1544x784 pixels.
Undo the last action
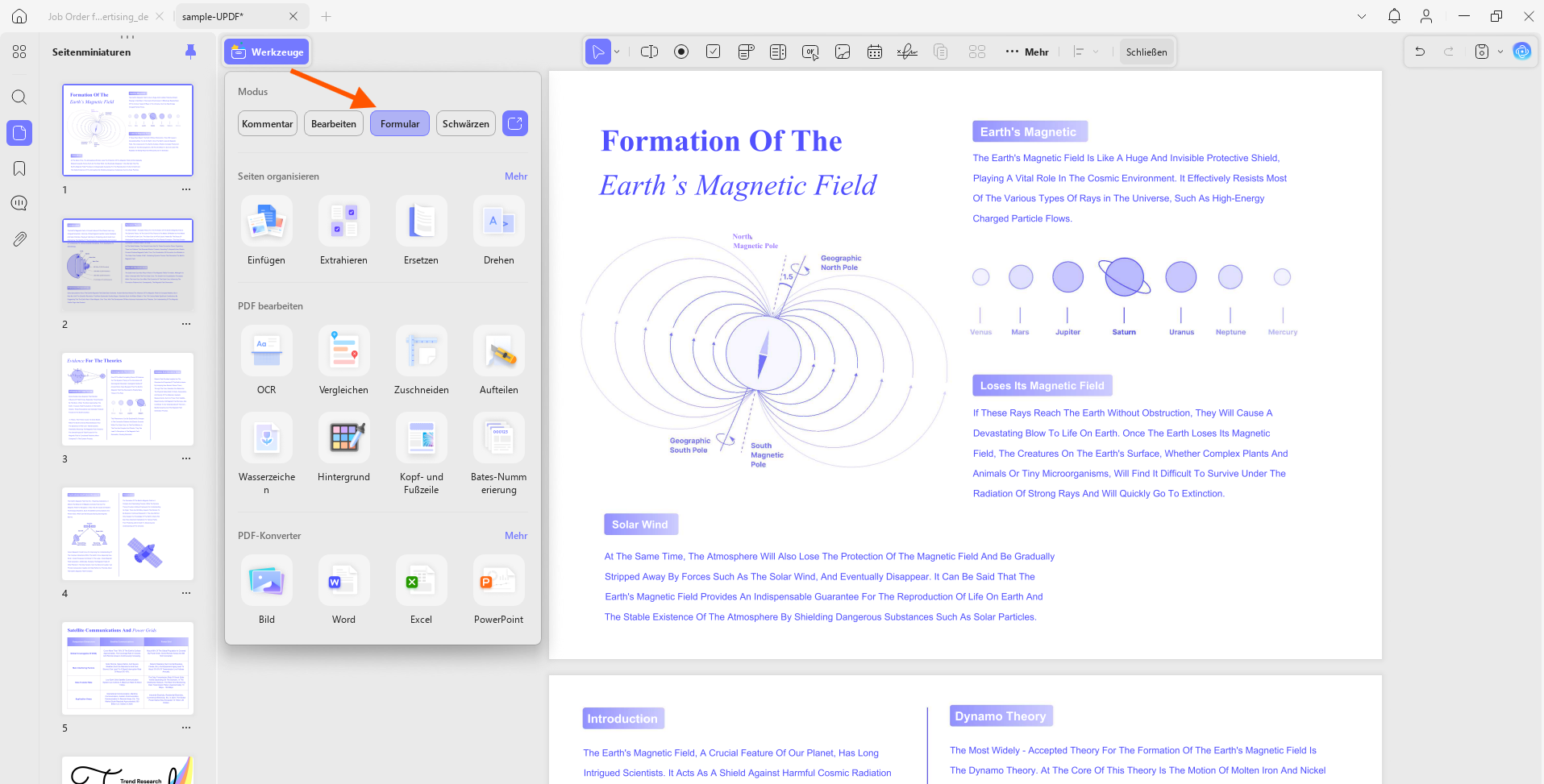pos(1420,52)
